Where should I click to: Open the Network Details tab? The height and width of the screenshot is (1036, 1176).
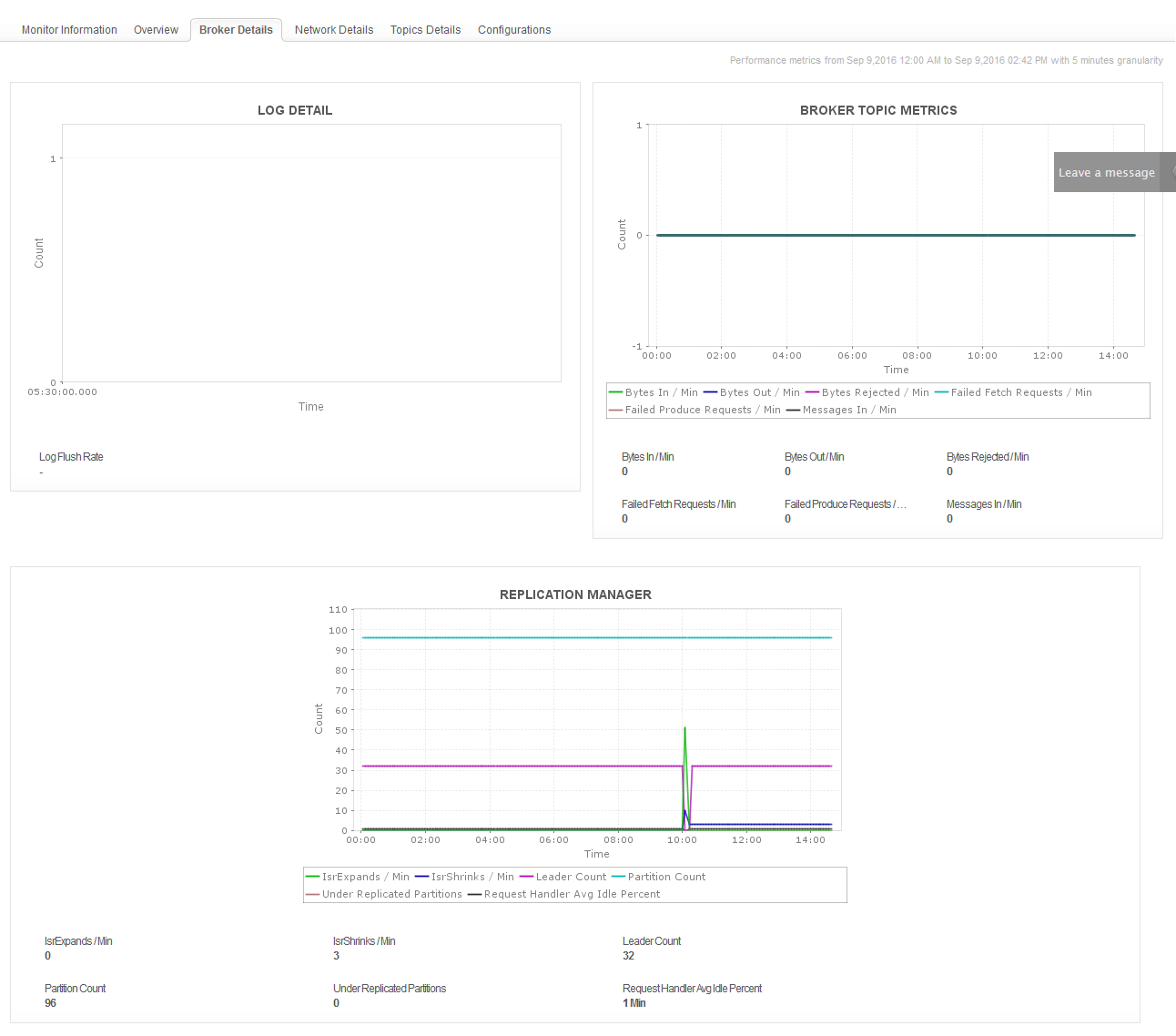(334, 30)
